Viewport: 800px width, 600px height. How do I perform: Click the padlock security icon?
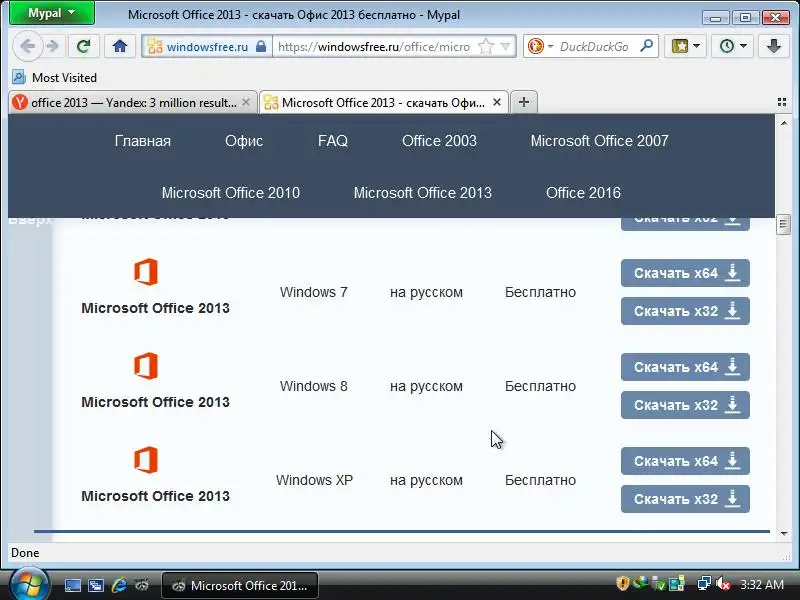(261, 46)
